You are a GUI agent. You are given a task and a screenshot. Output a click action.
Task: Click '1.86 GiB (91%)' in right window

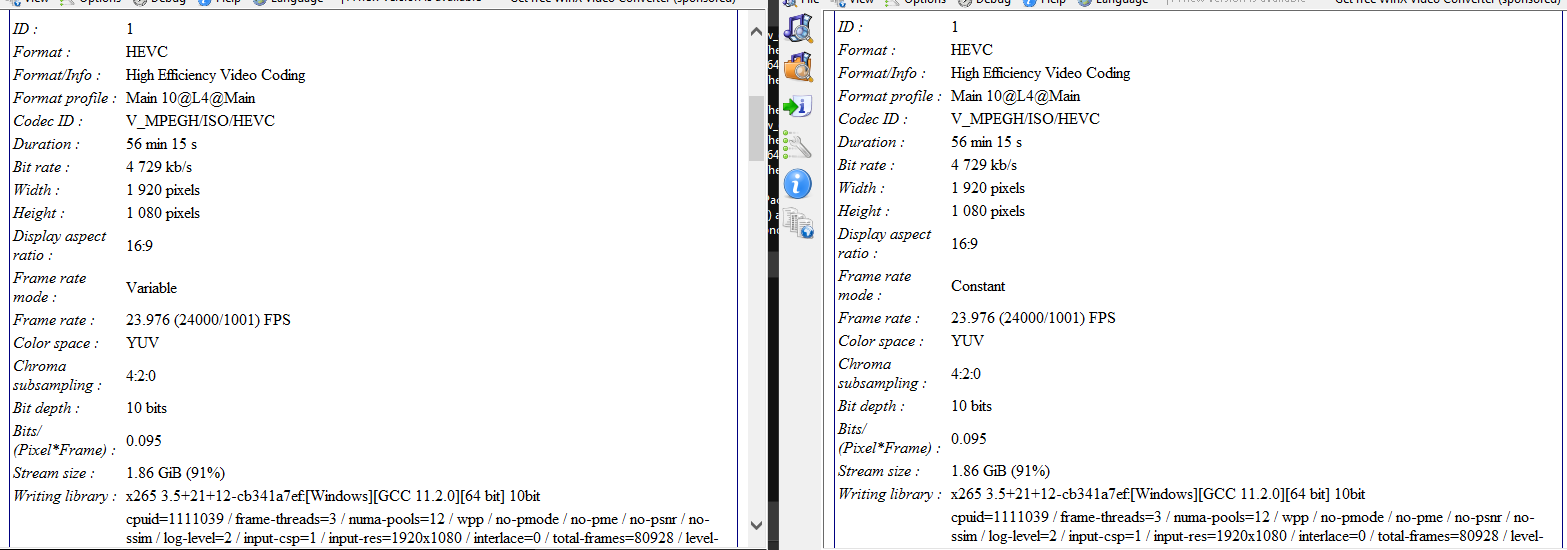tap(1000, 471)
